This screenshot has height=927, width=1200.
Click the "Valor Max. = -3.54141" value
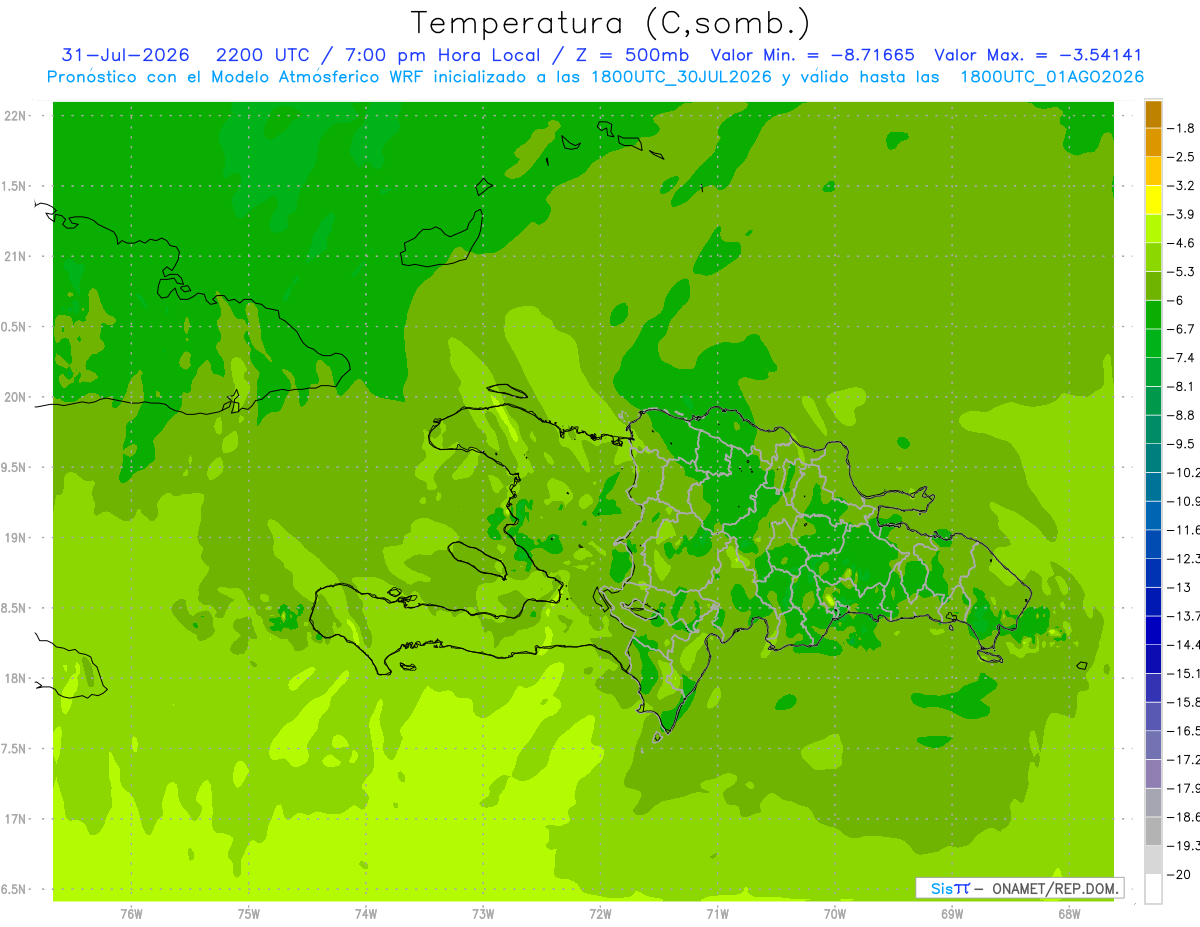pos(1038,55)
